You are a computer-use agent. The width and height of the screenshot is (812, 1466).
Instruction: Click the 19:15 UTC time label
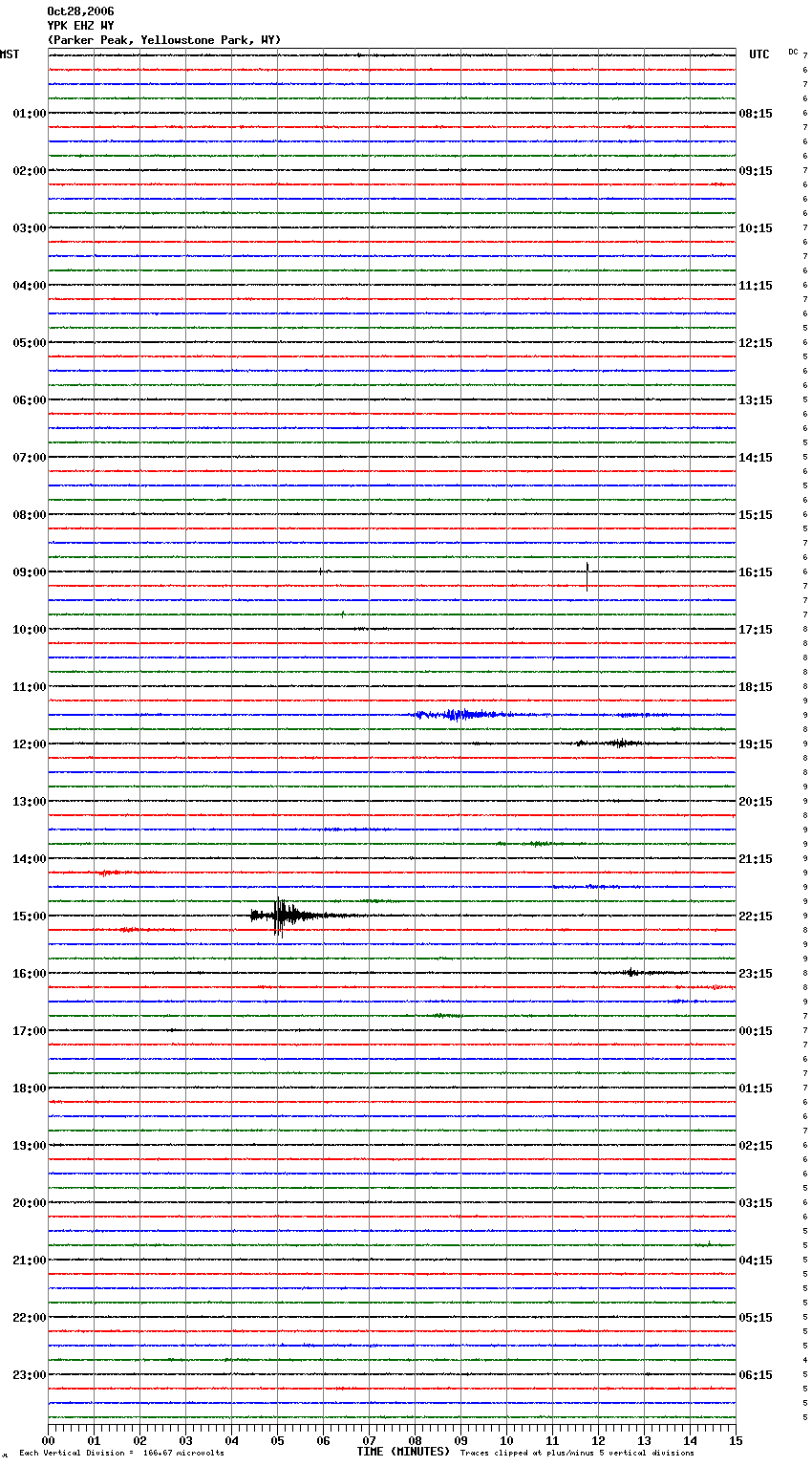[x=756, y=744]
